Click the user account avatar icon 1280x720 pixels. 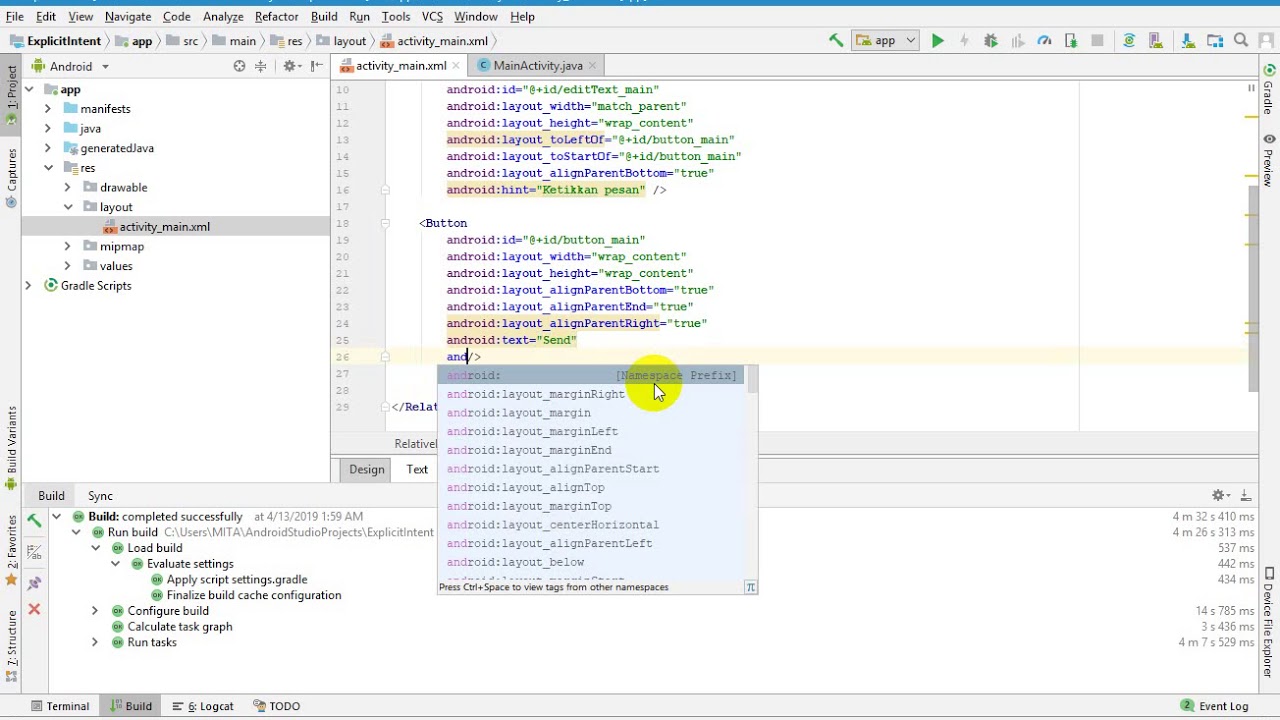click(x=1266, y=41)
